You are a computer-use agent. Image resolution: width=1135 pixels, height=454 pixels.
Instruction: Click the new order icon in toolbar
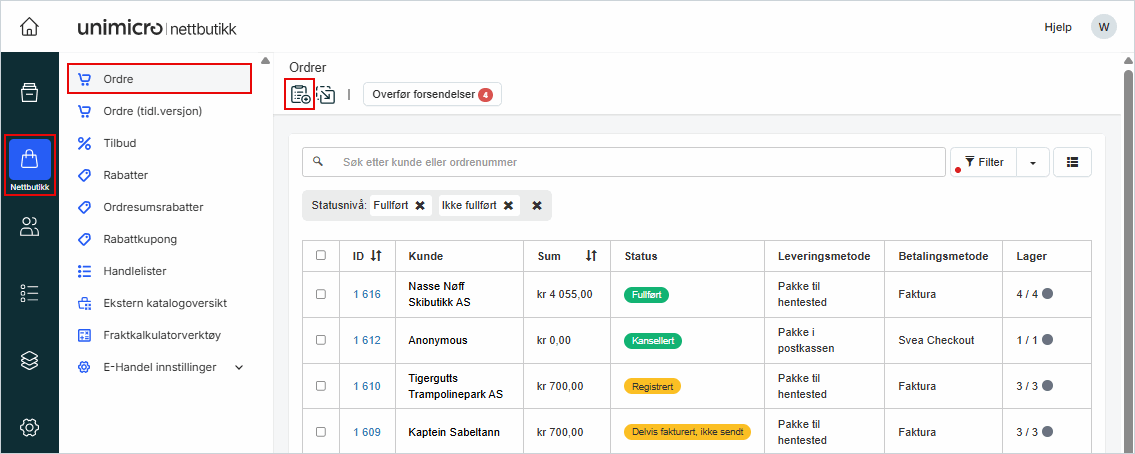[x=300, y=95]
